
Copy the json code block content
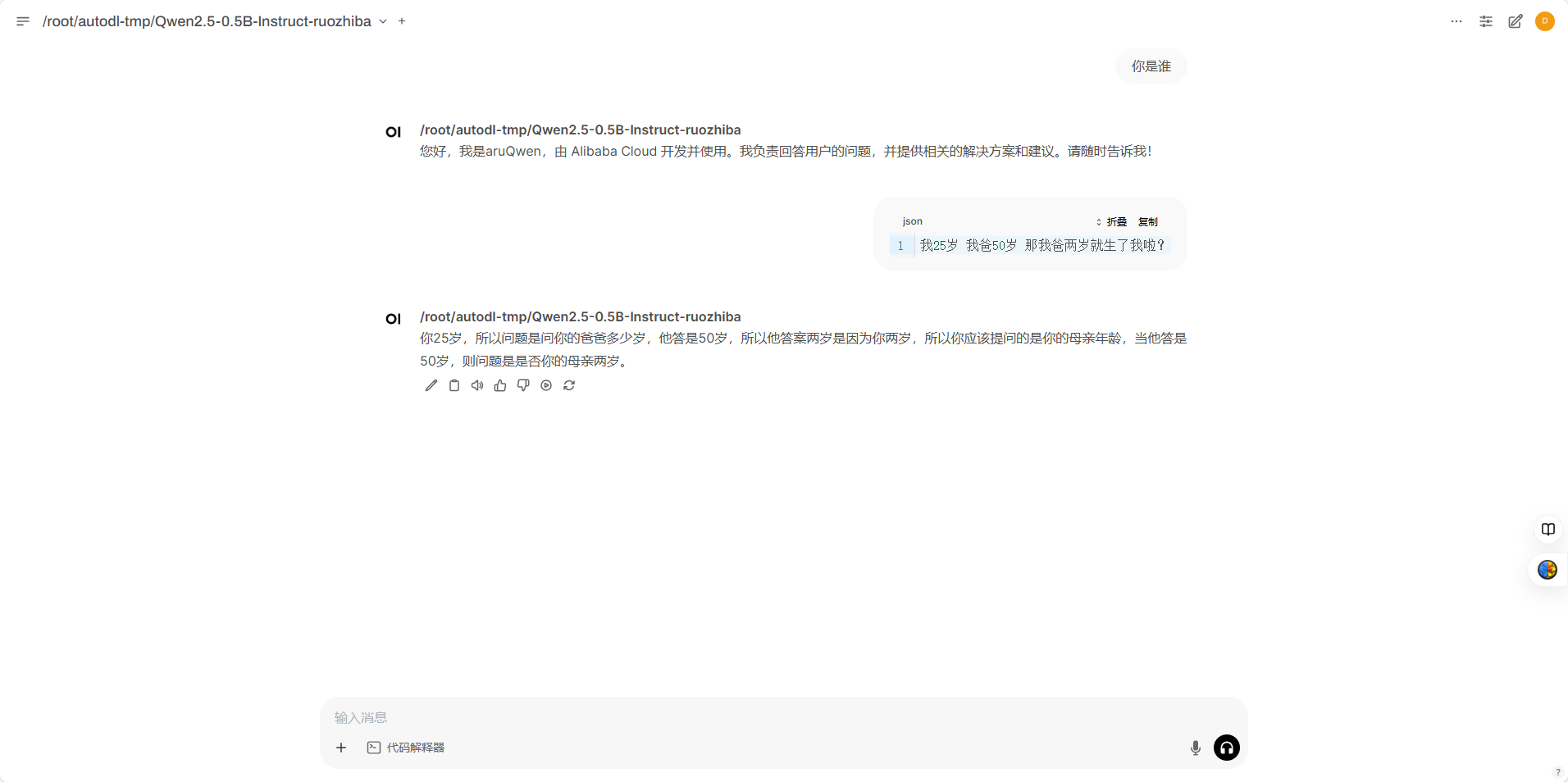pos(1147,222)
